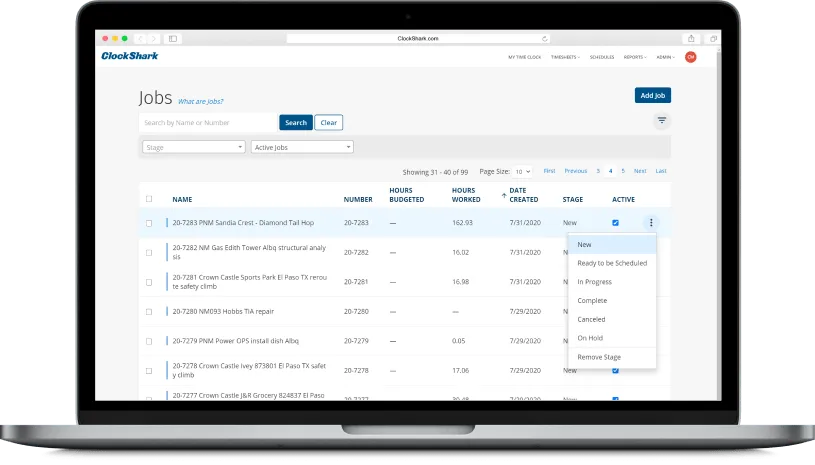The height and width of the screenshot is (465, 815).
Task: Select checkbox for job 20-7279 PNM Power
Action: pos(149,341)
